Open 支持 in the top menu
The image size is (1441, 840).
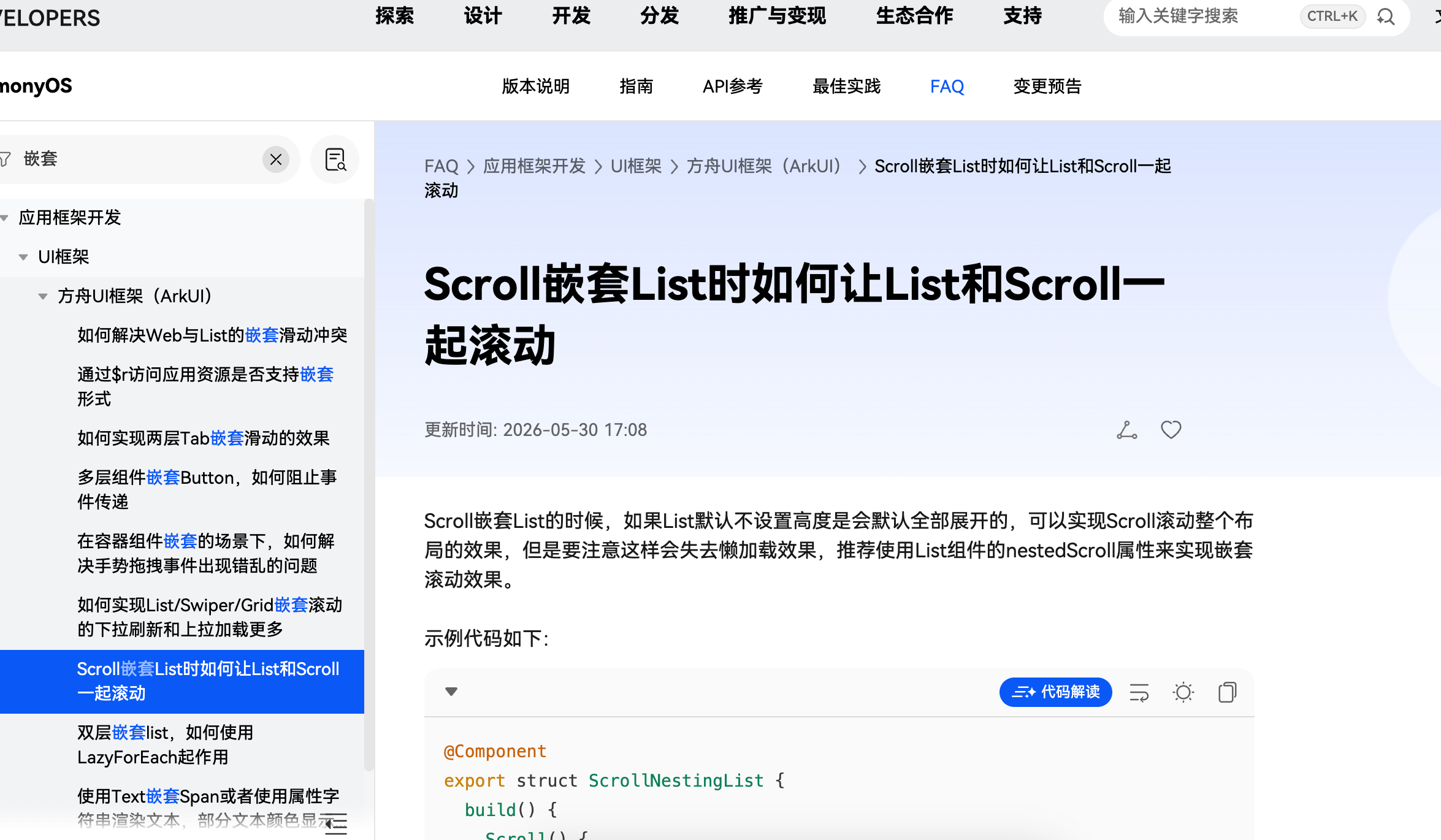(x=1023, y=16)
